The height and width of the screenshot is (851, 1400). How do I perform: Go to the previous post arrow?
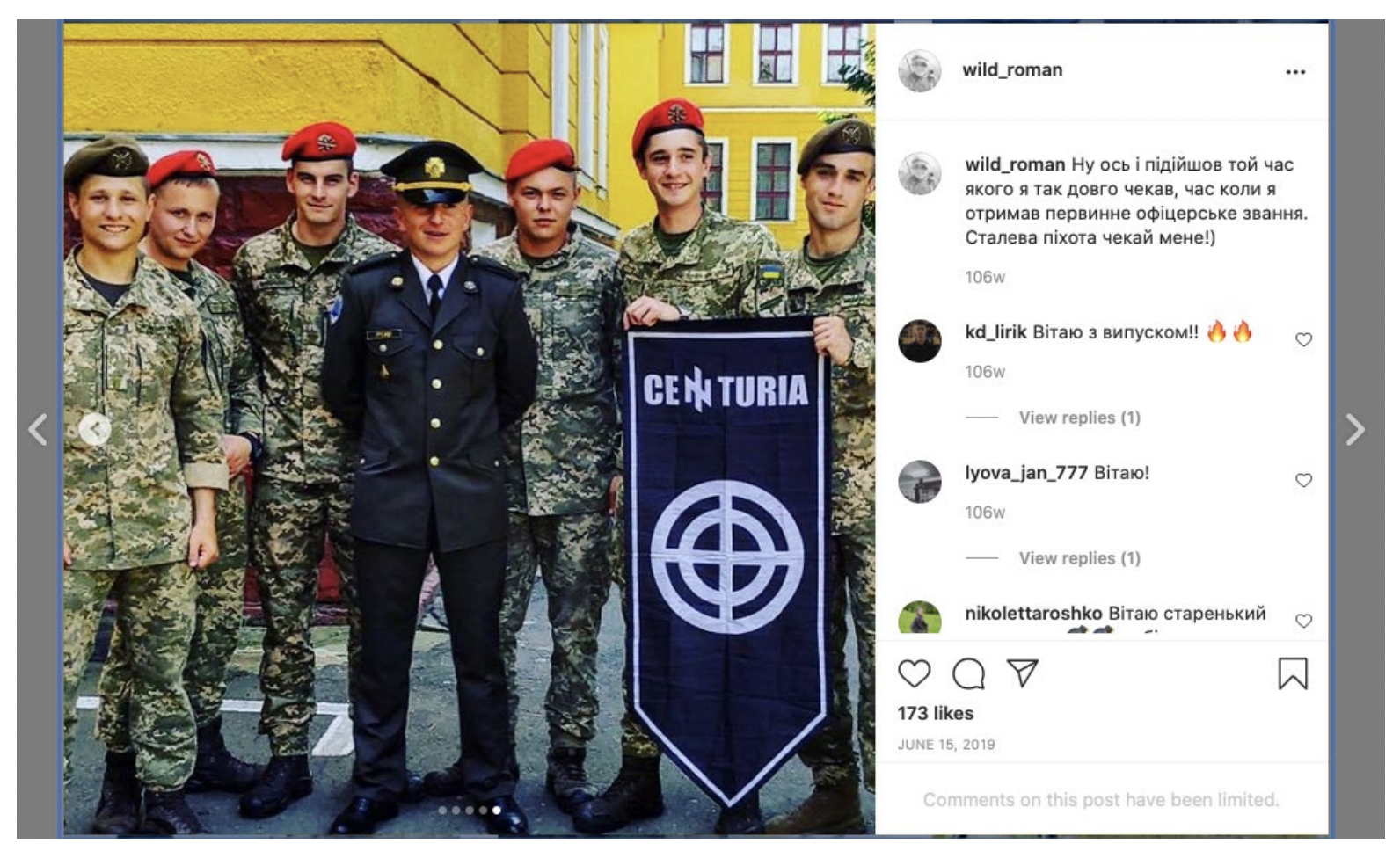(37, 430)
